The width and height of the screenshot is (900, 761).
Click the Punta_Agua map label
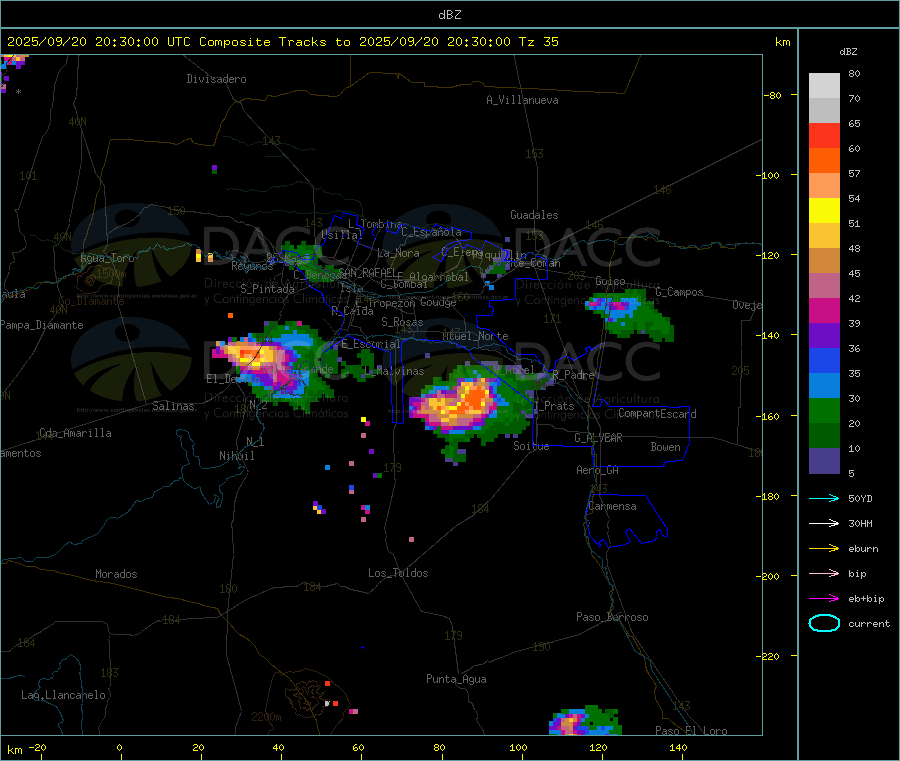point(456,679)
